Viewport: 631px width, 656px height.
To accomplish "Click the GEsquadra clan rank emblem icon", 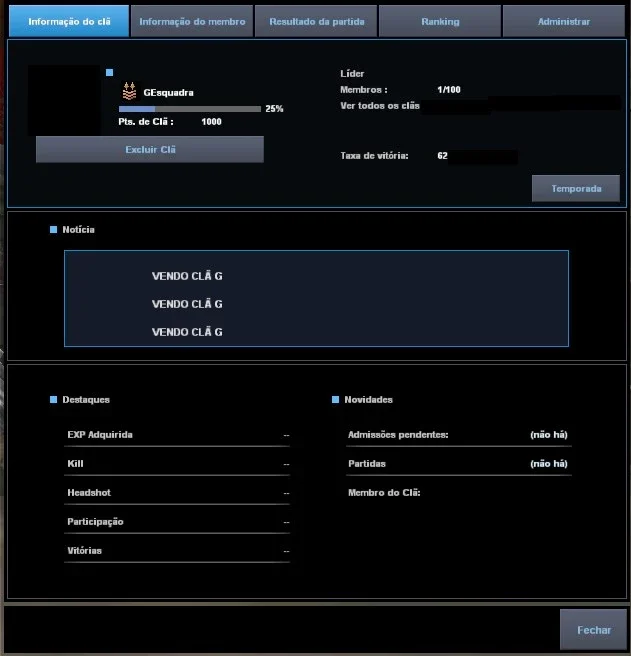I will tap(129, 91).
